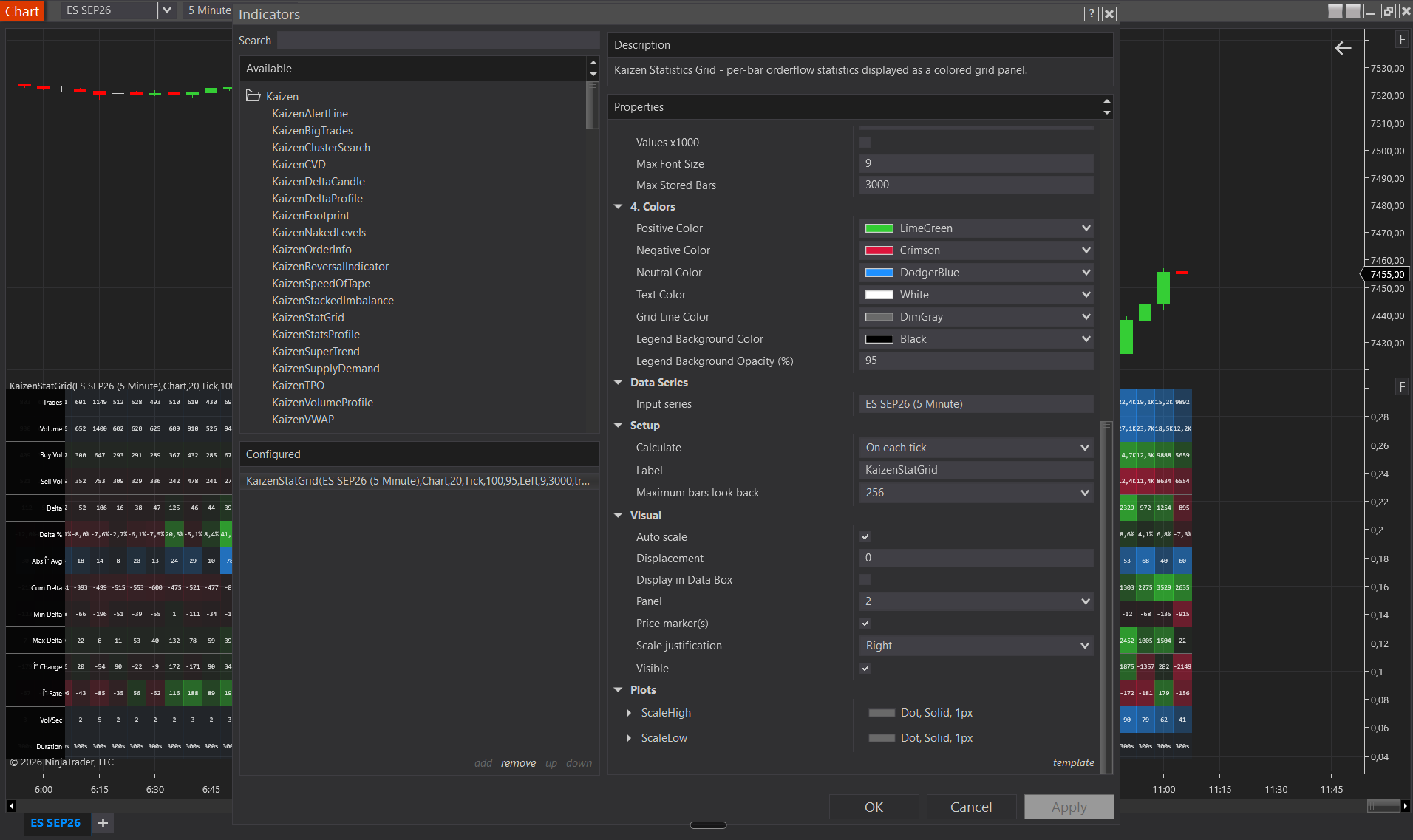Click Input series ES SEP26 value
This screenshot has width=1413, height=840.
(976, 404)
